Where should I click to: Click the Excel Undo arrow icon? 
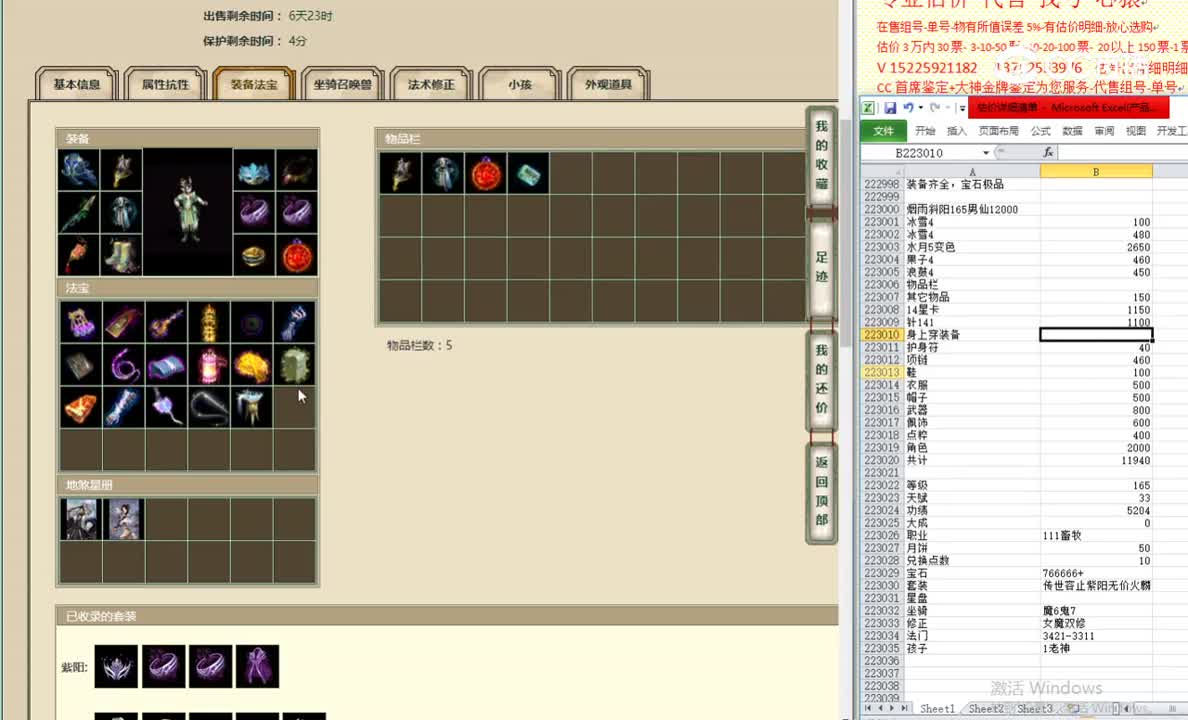coord(908,108)
